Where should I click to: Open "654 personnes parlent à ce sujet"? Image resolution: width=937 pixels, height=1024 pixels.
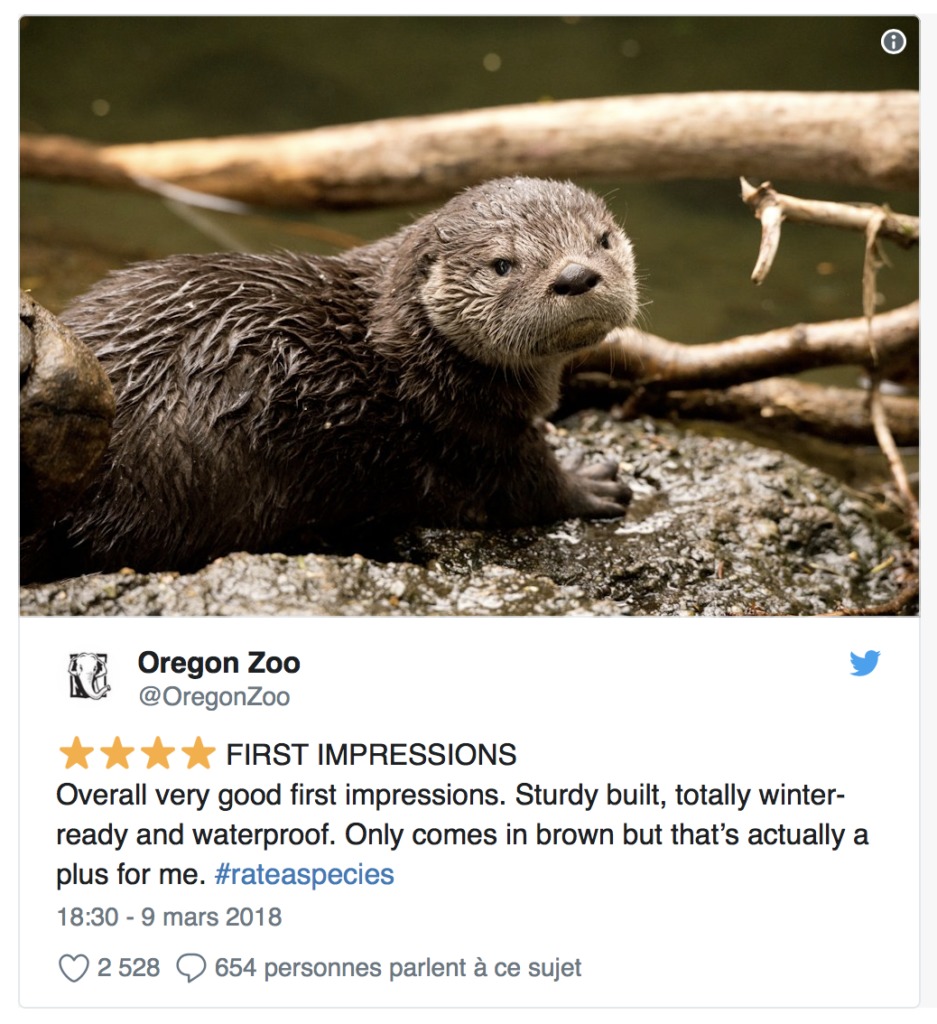[x=397, y=968]
